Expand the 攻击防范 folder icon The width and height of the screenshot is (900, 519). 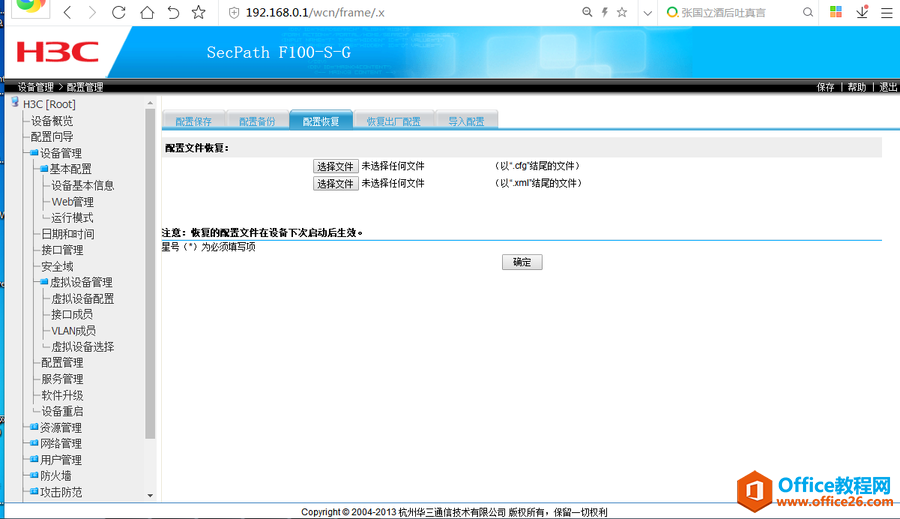pyautogui.click(x=34, y=491)
